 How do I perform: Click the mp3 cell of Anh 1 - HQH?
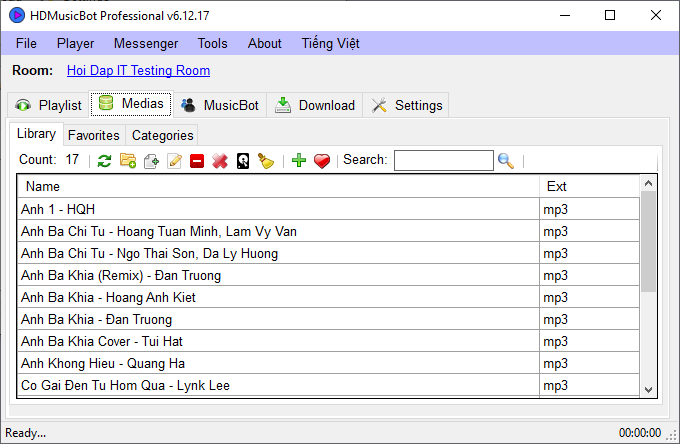tap(590, 209)
